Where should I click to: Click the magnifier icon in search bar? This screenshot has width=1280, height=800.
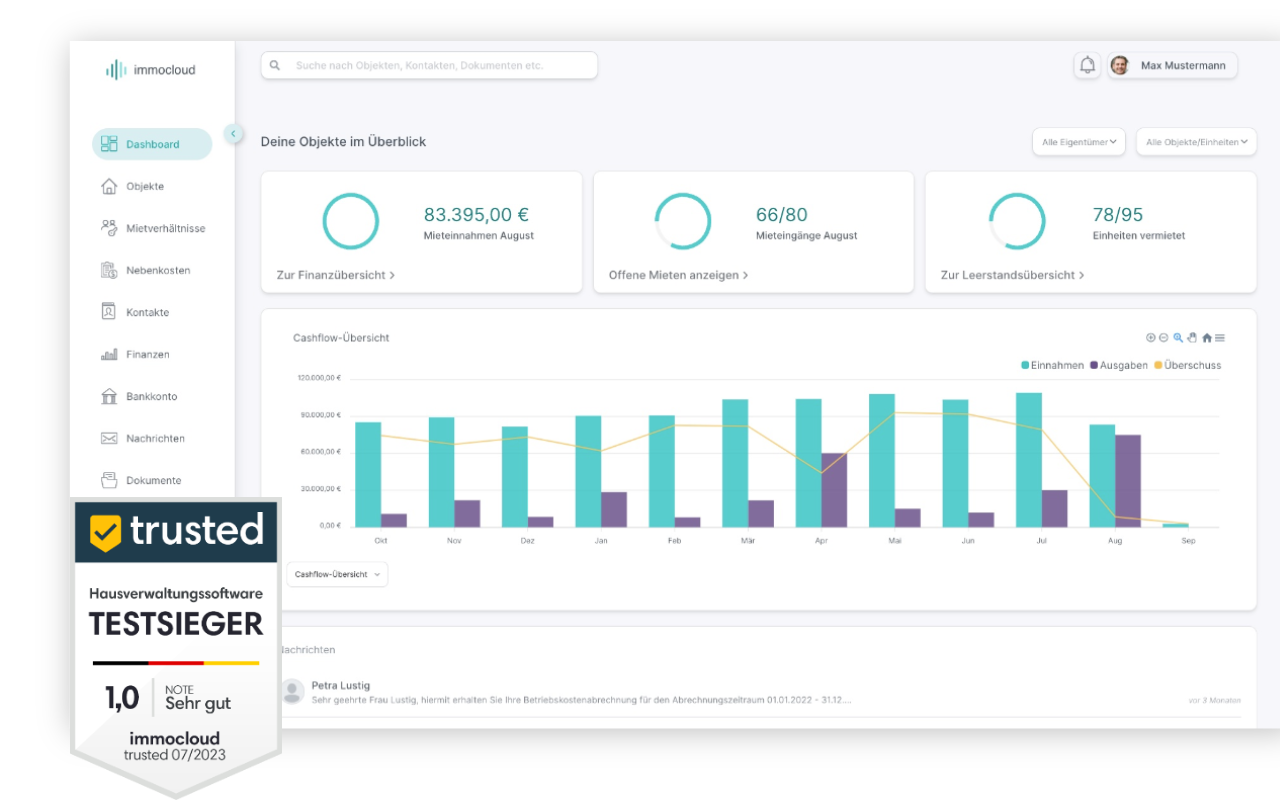coord(275,65)
